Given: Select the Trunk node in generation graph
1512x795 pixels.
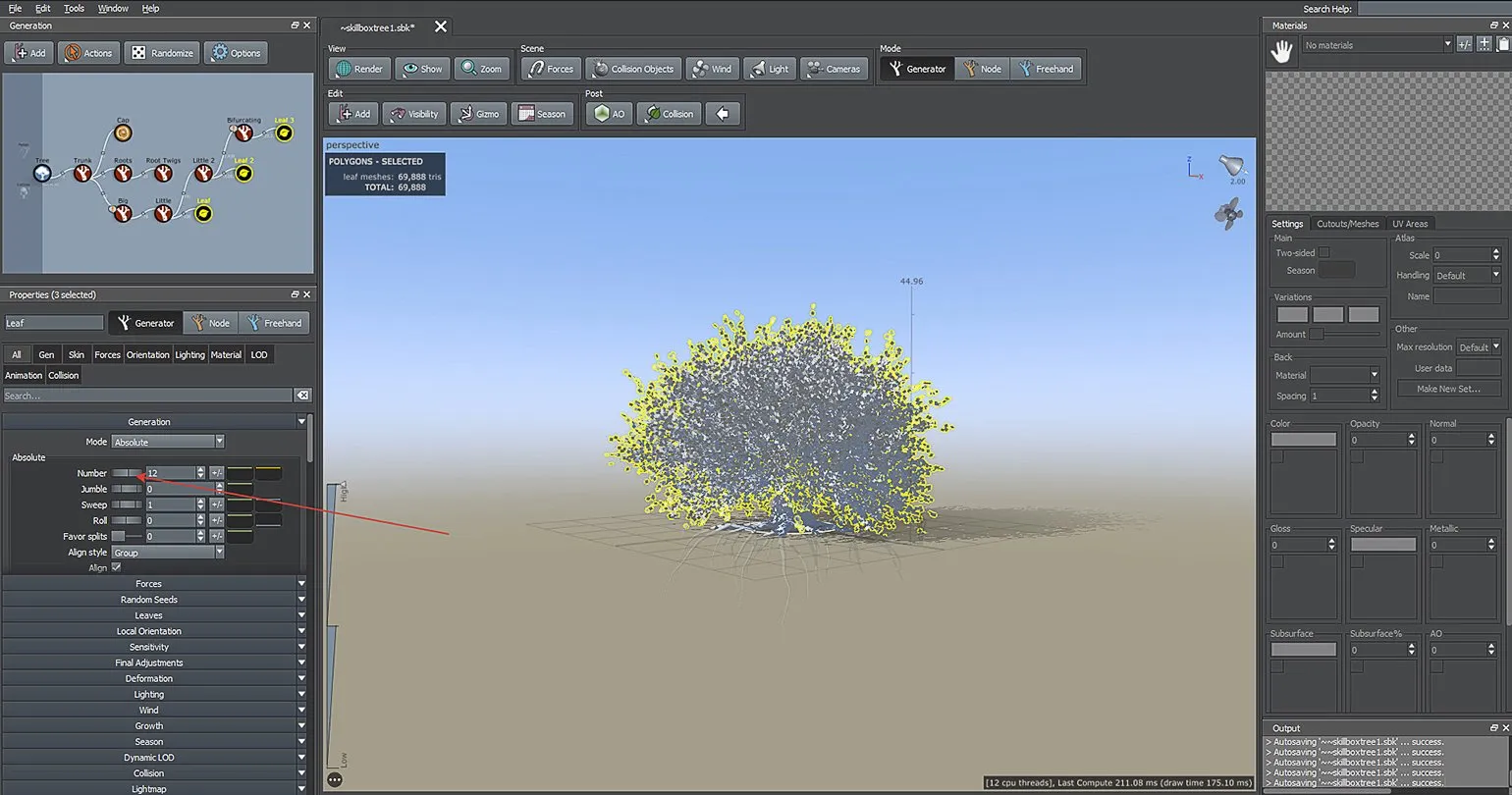Looking at the screenshot, I should 82,174.
